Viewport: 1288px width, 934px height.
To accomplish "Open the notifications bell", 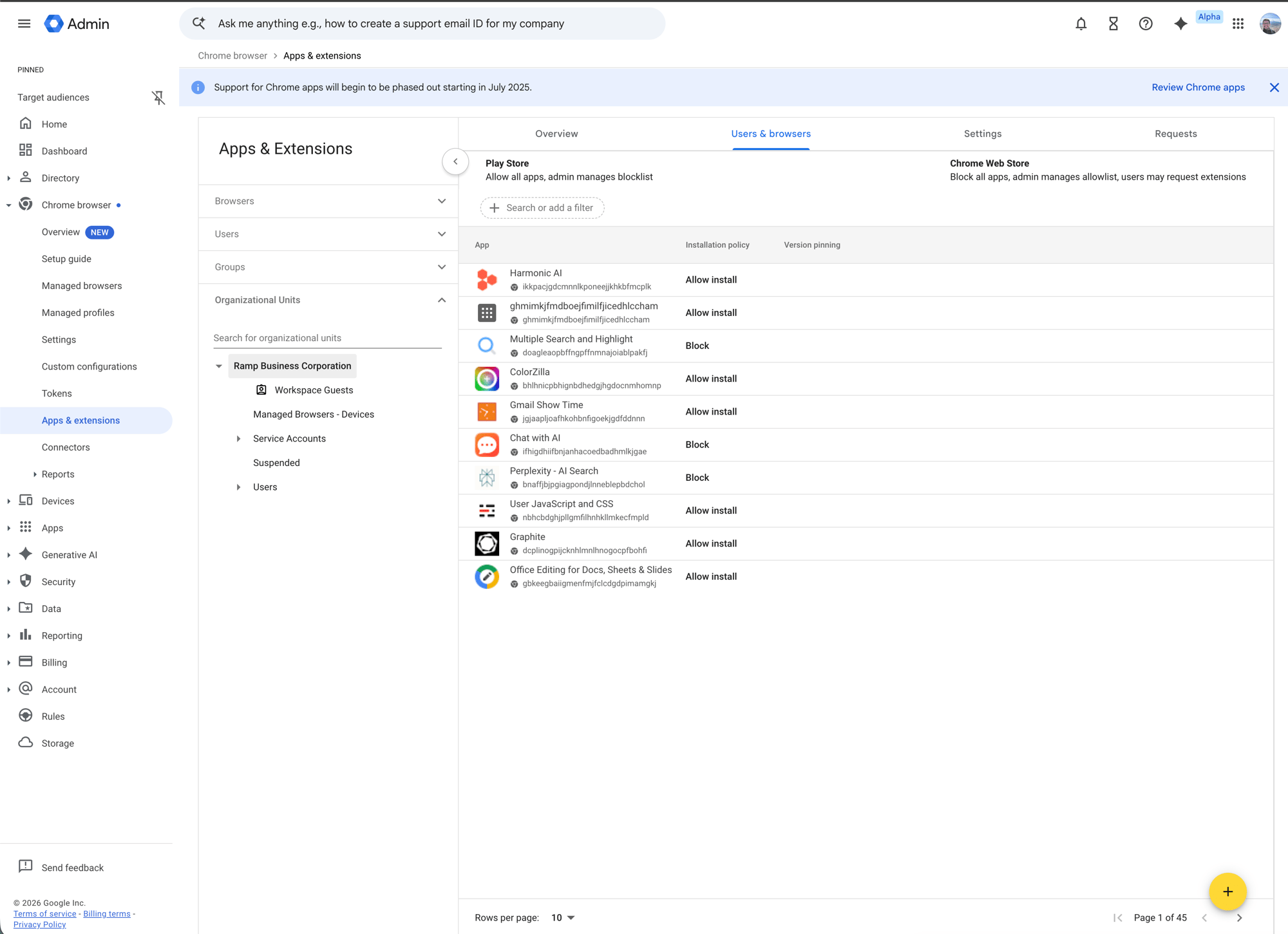I will (1081, 24).
